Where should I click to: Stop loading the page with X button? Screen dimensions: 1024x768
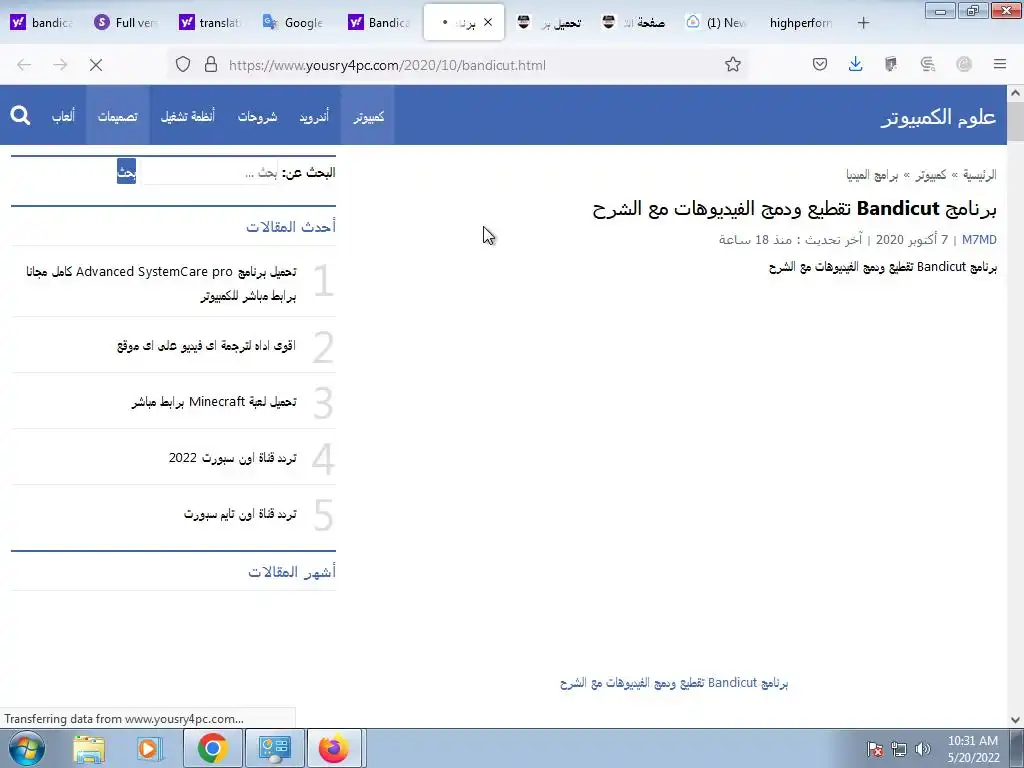[x=96, y=65]
